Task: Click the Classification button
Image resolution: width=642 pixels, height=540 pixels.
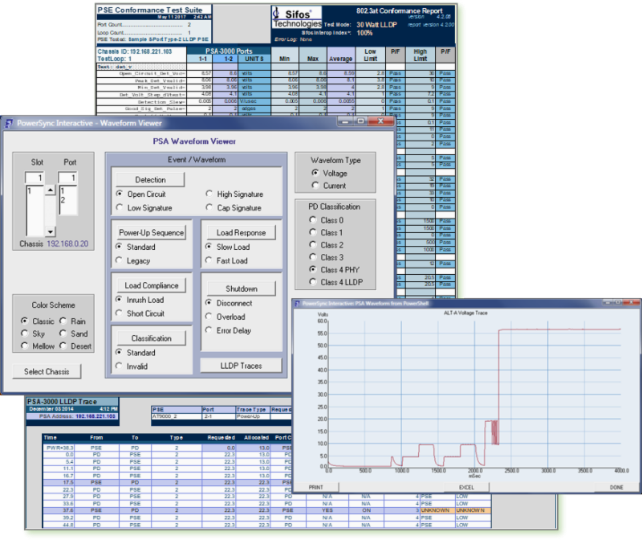Action: [151, 338]
